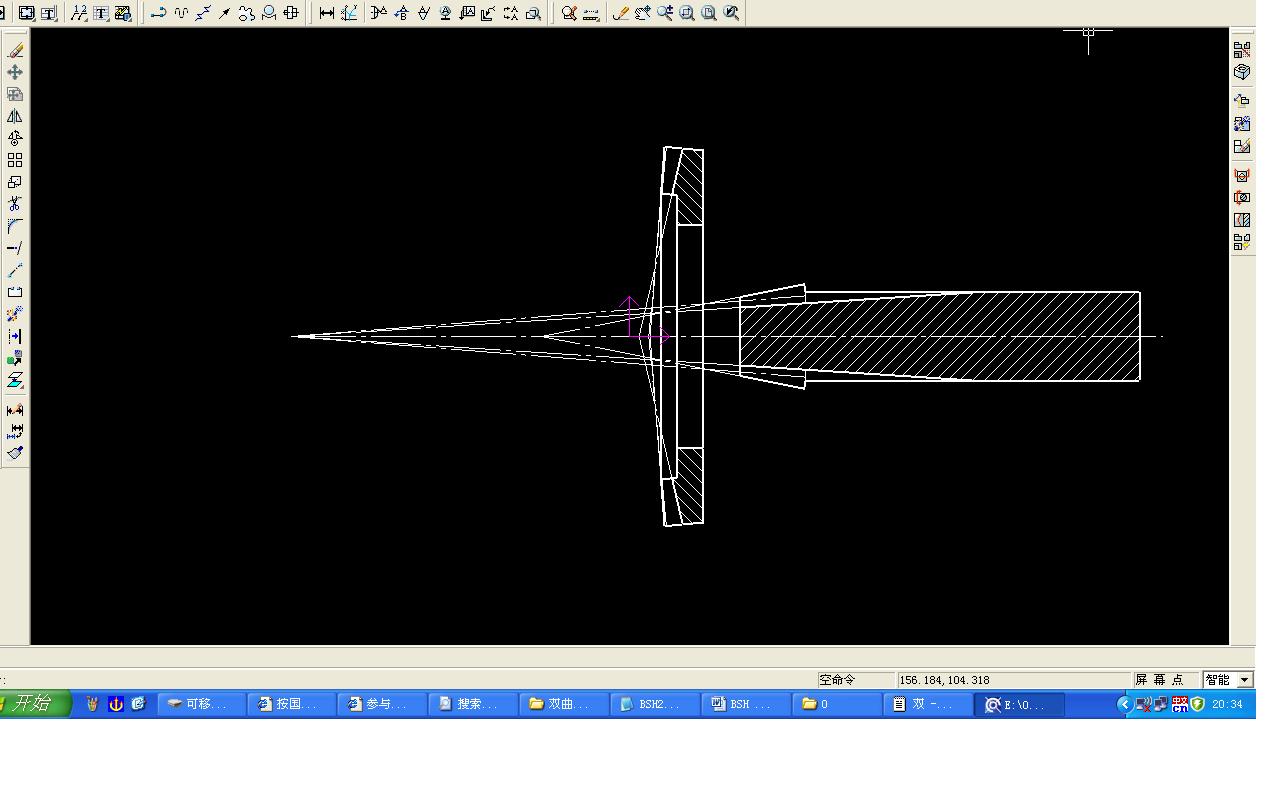
Task: Switch to BSH2... taskbar button
Action: (x=653, y=704)
